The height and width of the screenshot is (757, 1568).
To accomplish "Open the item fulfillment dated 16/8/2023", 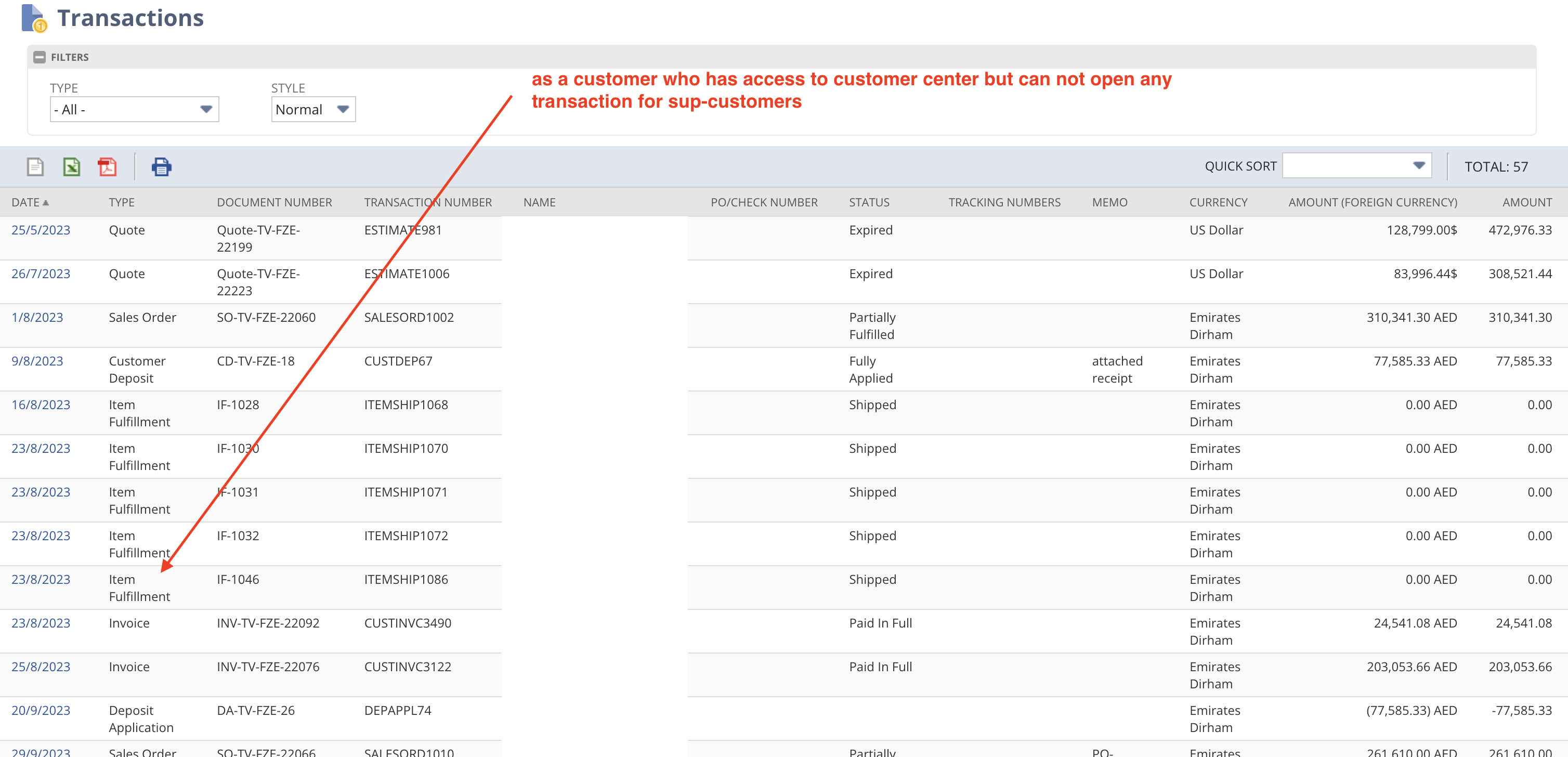I will pyautogui.click(x=40, y=404).
